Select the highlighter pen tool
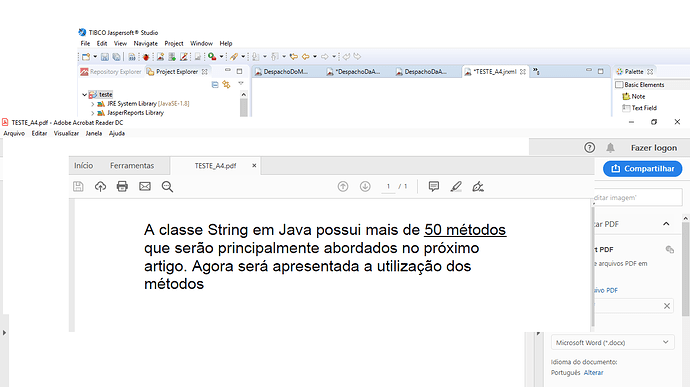The height and width of the screenshot is (387, 690). (456, 187)
